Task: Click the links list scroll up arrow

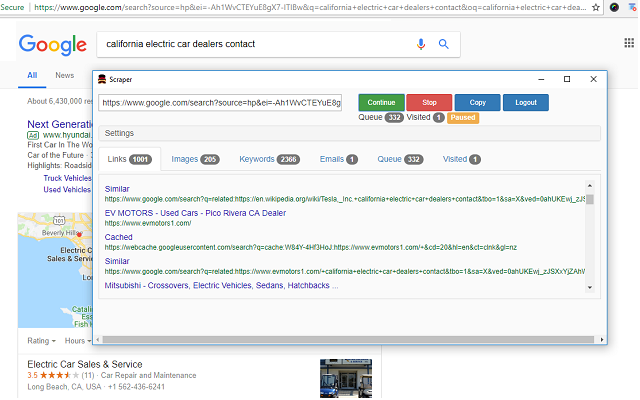Action: 589,186
